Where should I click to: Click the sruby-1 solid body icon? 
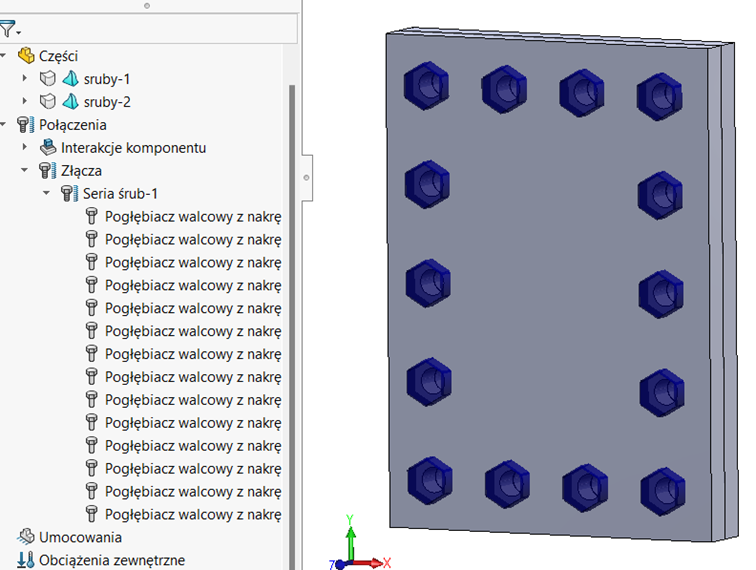coord(48,79)
